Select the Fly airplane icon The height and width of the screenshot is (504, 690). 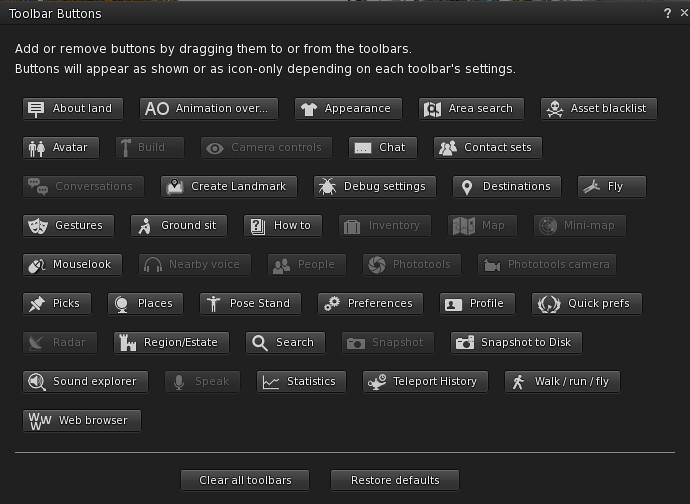(x=592, y=187)
